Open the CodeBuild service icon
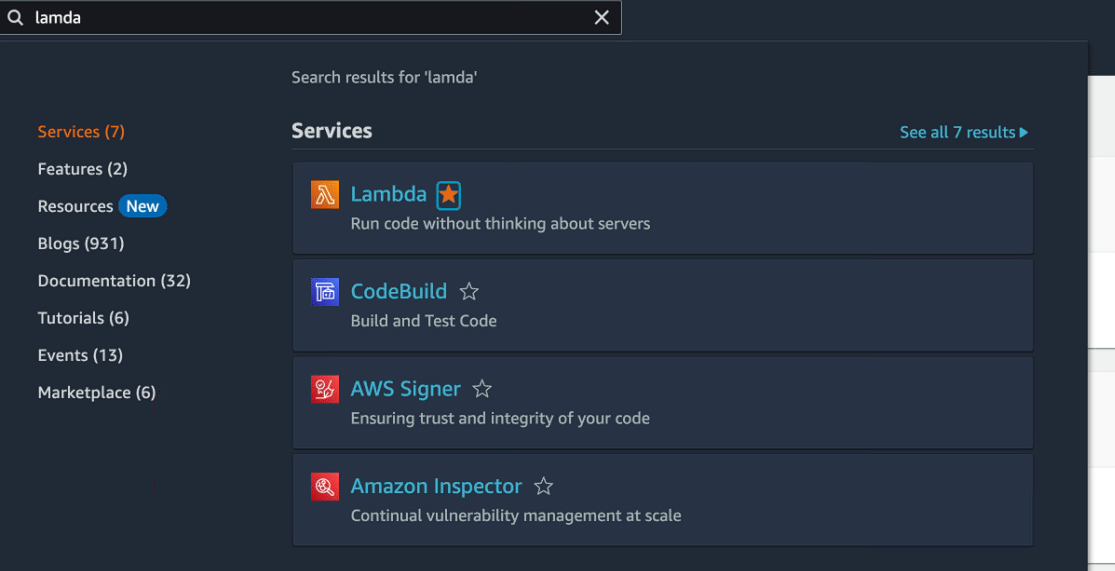Viewport: 1115px width, 571px height. (x=325, y=292)
